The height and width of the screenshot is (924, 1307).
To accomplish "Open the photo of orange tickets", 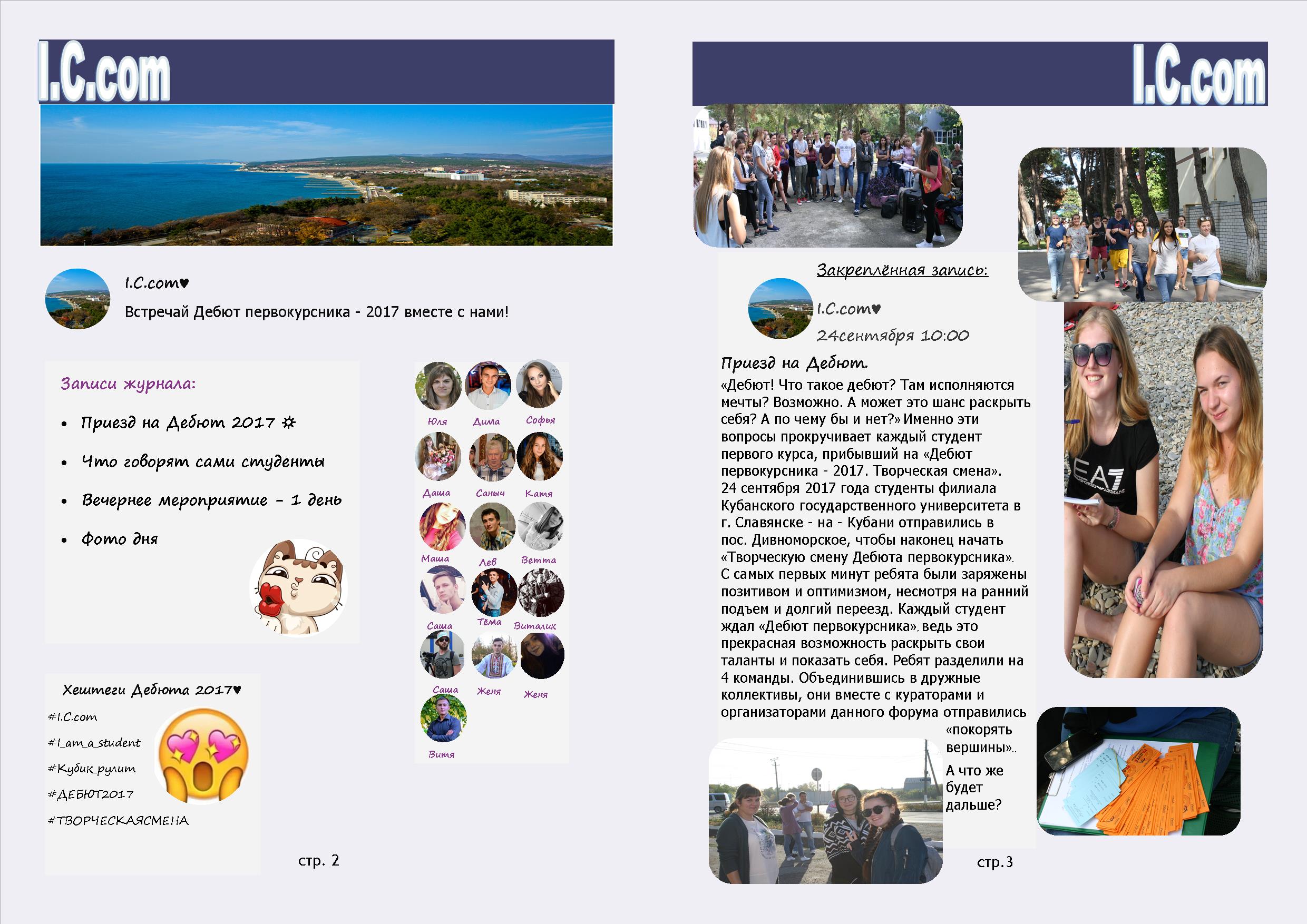I will tap(1138, 771).
